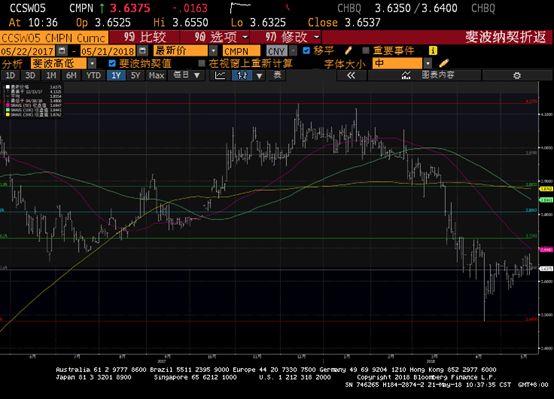Select the 6M time range tab
Viewport: 554px width, 399px height.
point(71,75)
